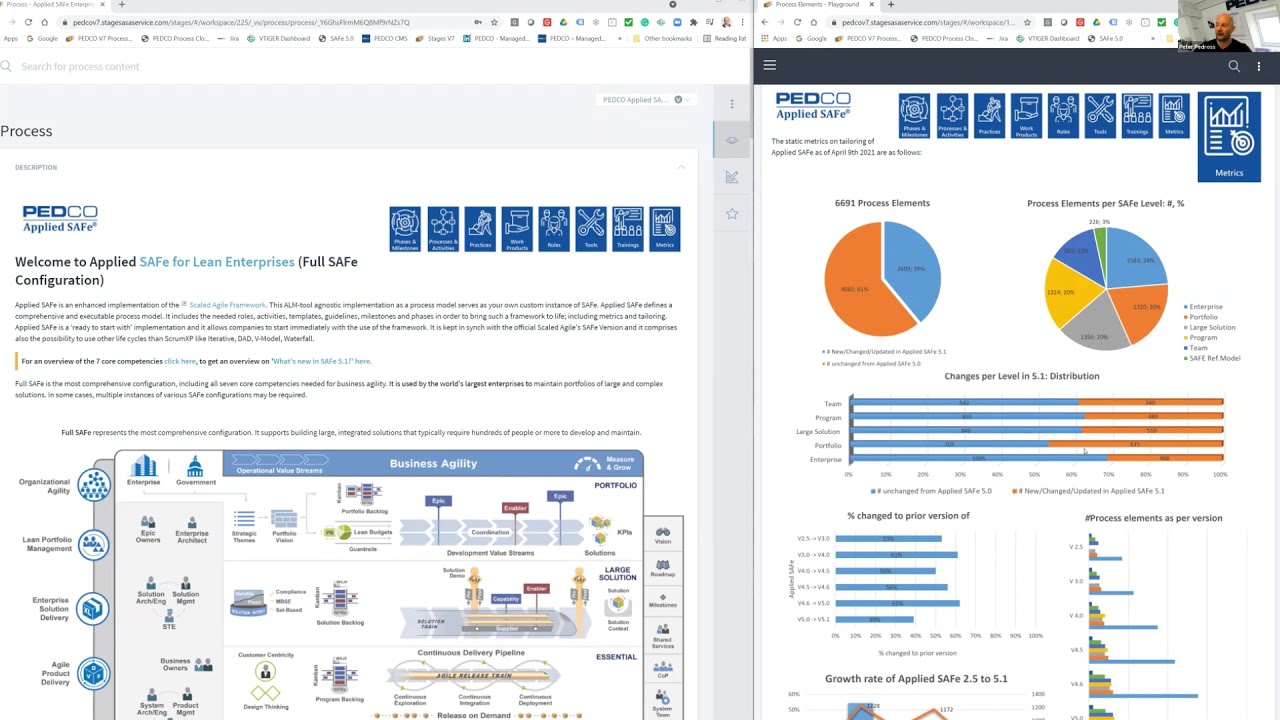Click Team bar in Changes per Level chart

[x=1036, y=403]
